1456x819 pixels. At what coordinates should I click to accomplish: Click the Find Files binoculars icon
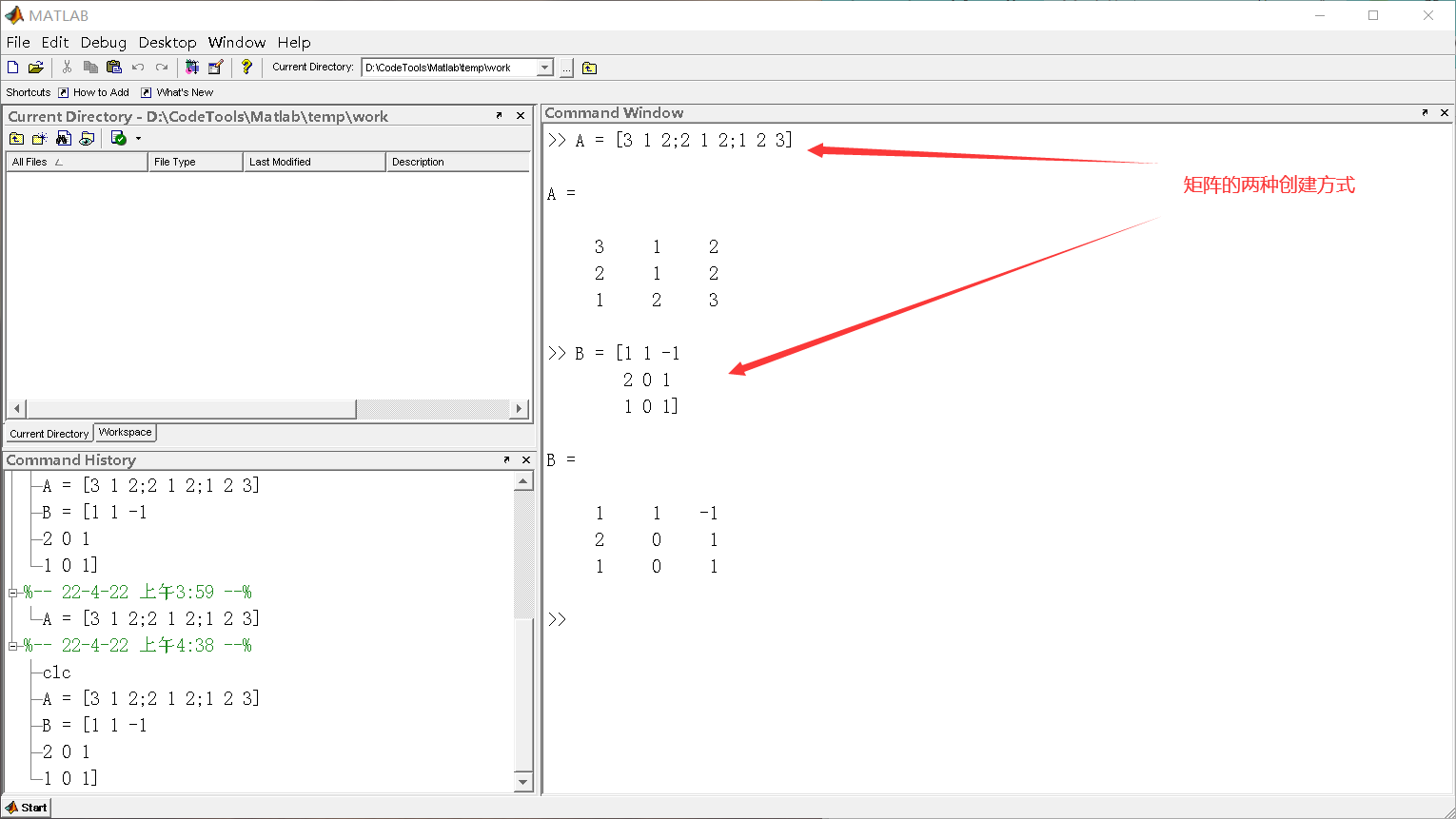pyautogui.click(x=64, y=139)
